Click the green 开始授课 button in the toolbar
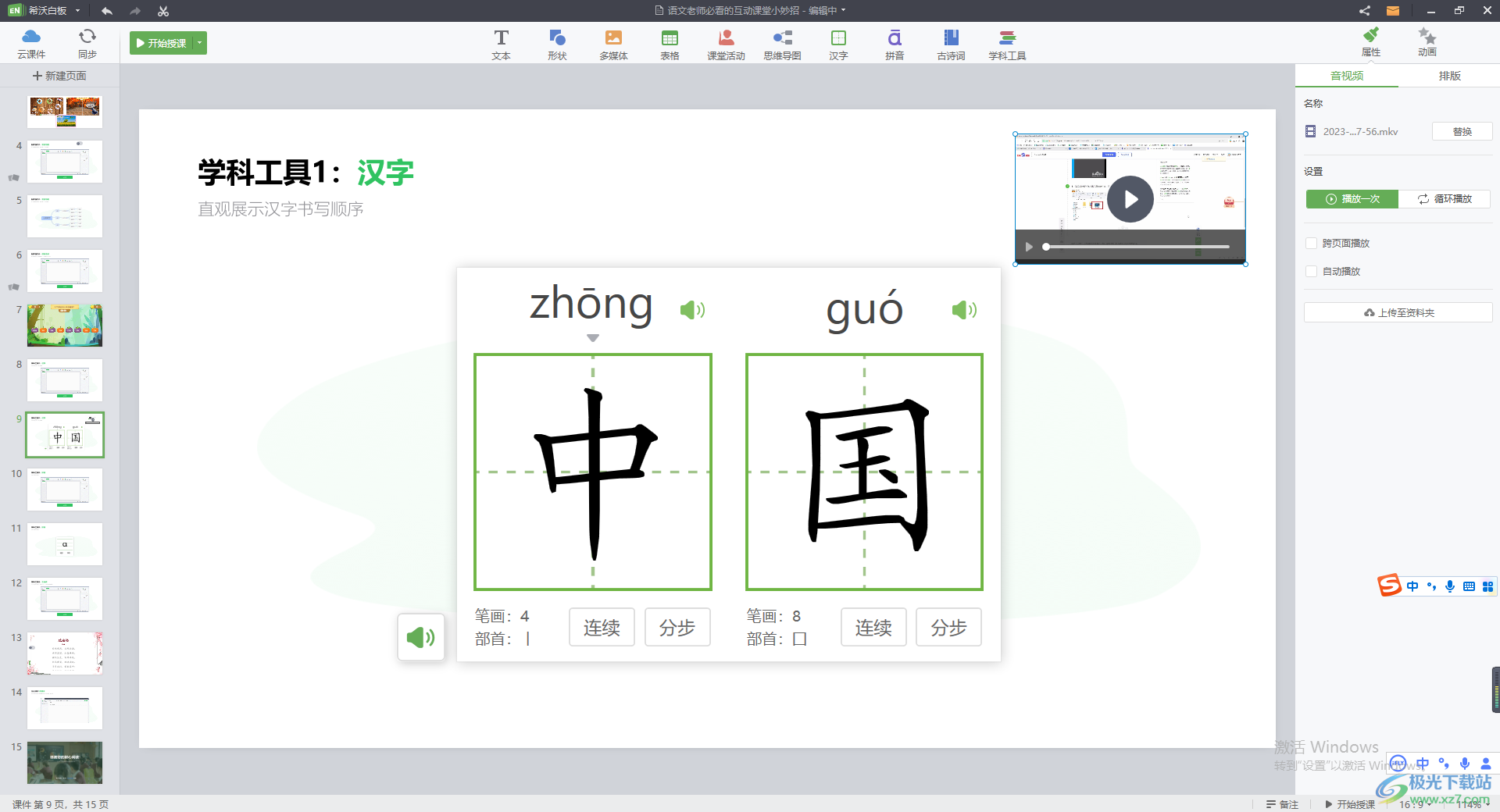1500x812 pixels. pyautogui.click(x=162, y=43)
